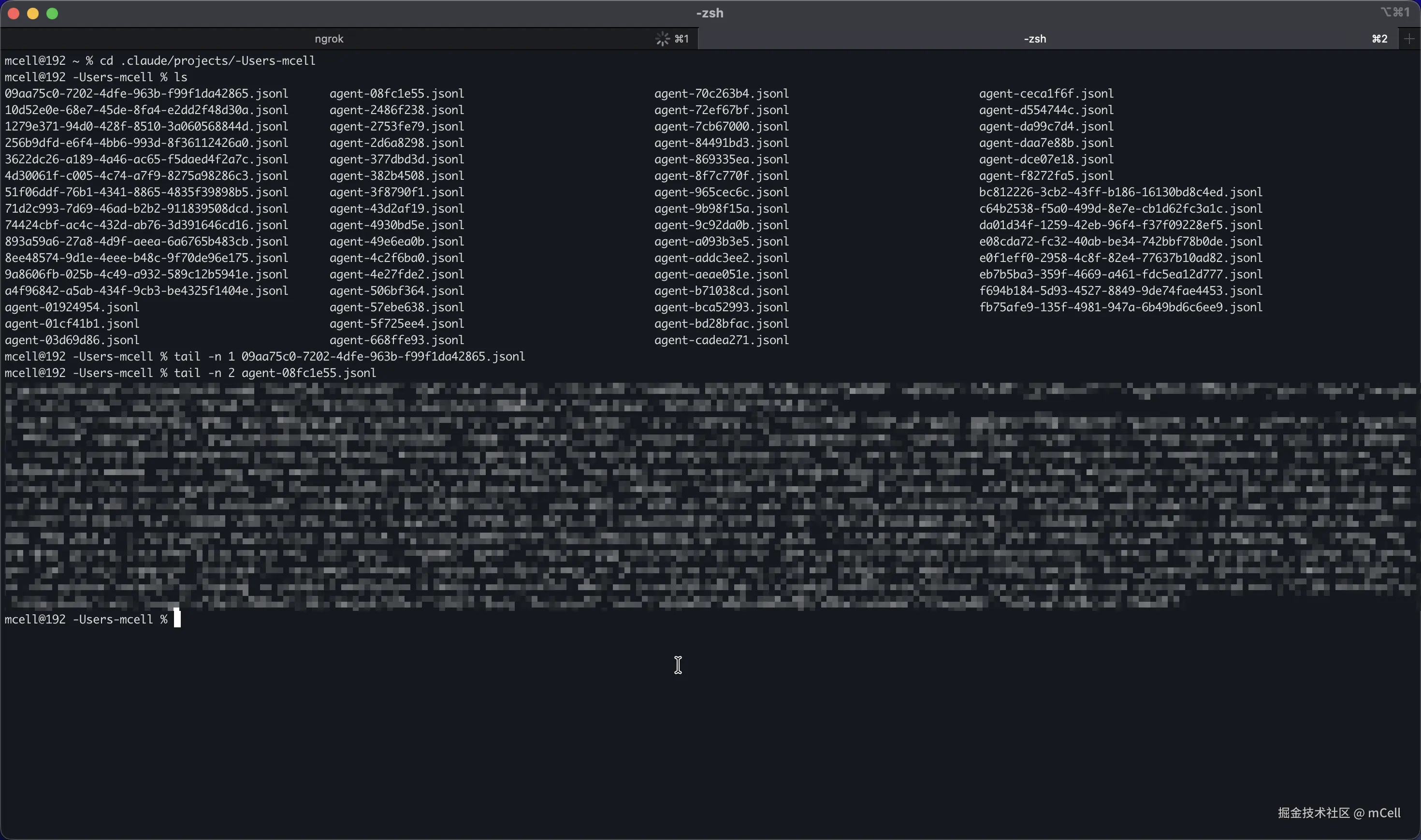Click file agent-ceca1f6f.jsonl in listing
Viewport: 1421px width, 840px height.
tap(1046, 93)
